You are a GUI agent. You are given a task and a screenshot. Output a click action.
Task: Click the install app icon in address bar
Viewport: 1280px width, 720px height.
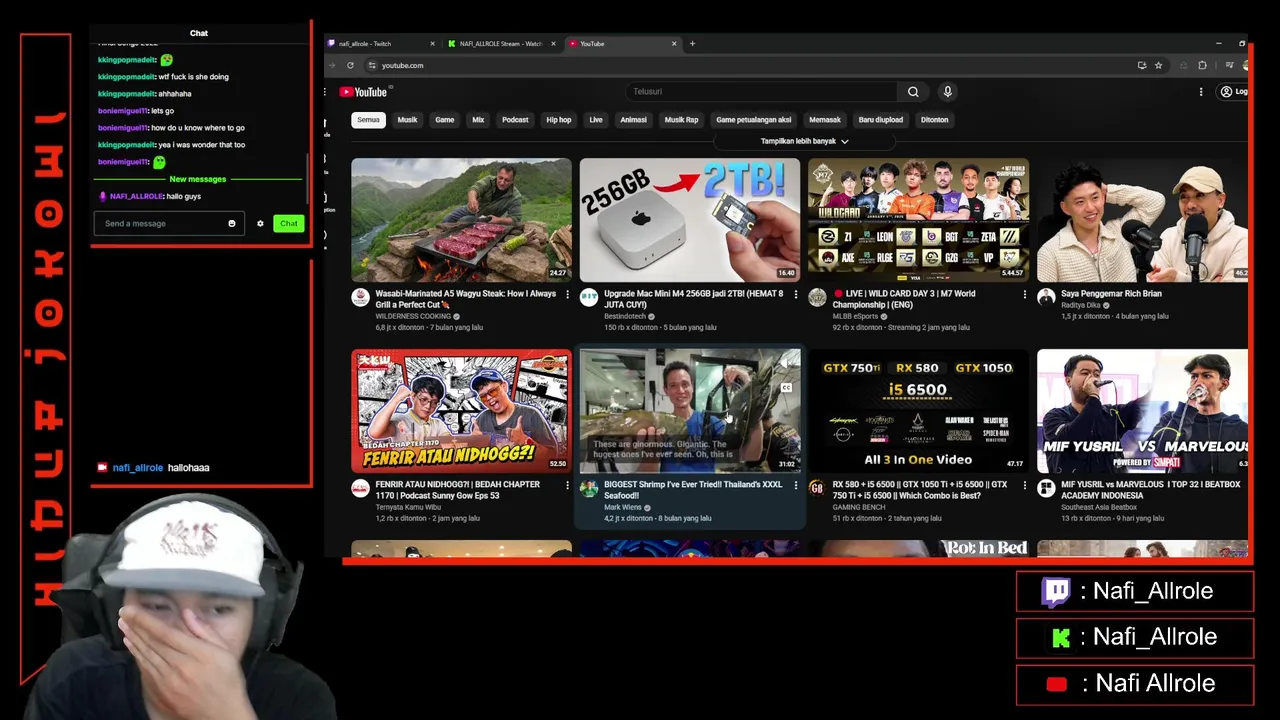[x=1142, y=65]
